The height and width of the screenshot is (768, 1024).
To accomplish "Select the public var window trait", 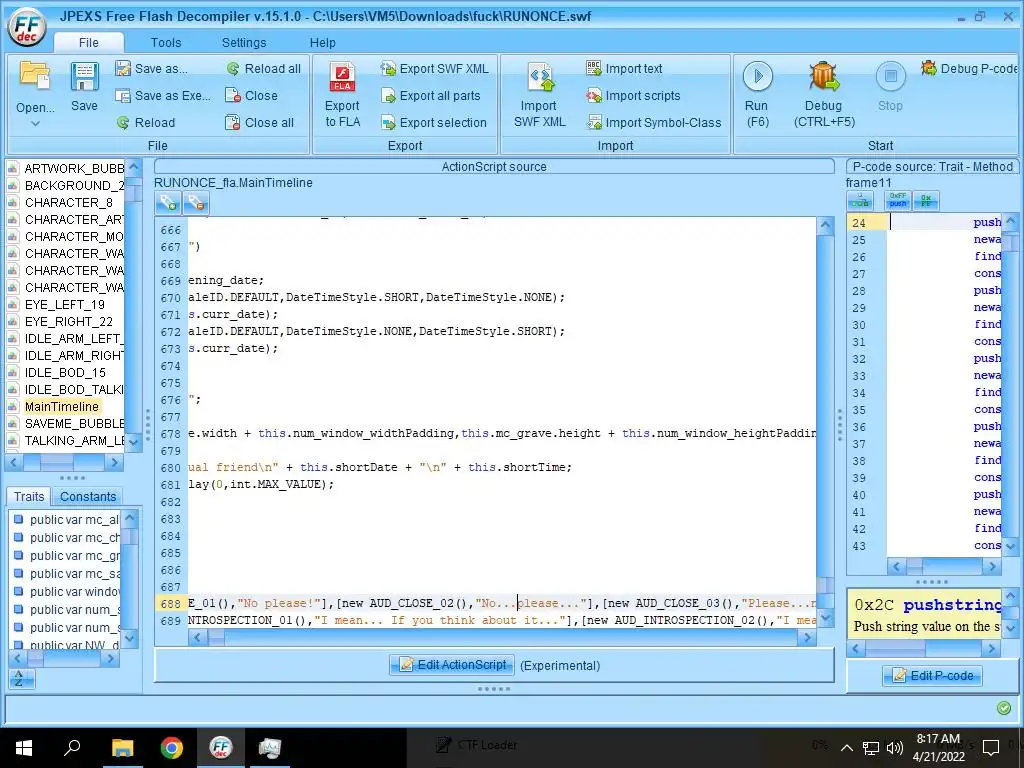I will tap(74, 592).
